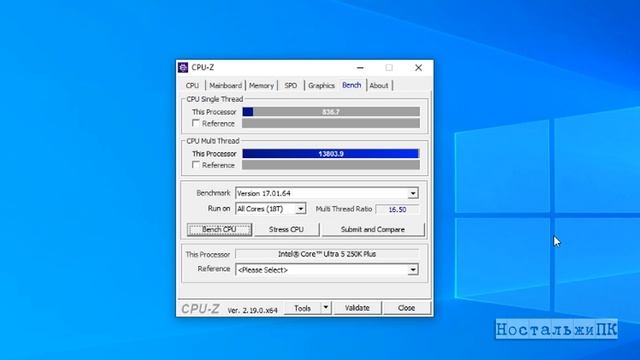Viewport: 640px width, 360px height.
Task: Click the version text Ver. 2.19.0.x64
Action: point(252,310)
